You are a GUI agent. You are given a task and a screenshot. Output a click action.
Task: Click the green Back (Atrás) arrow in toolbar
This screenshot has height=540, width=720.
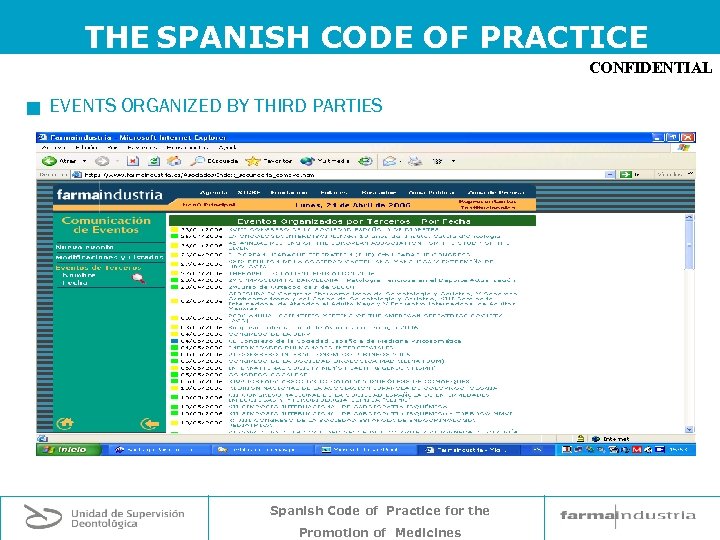click(49, 161)
